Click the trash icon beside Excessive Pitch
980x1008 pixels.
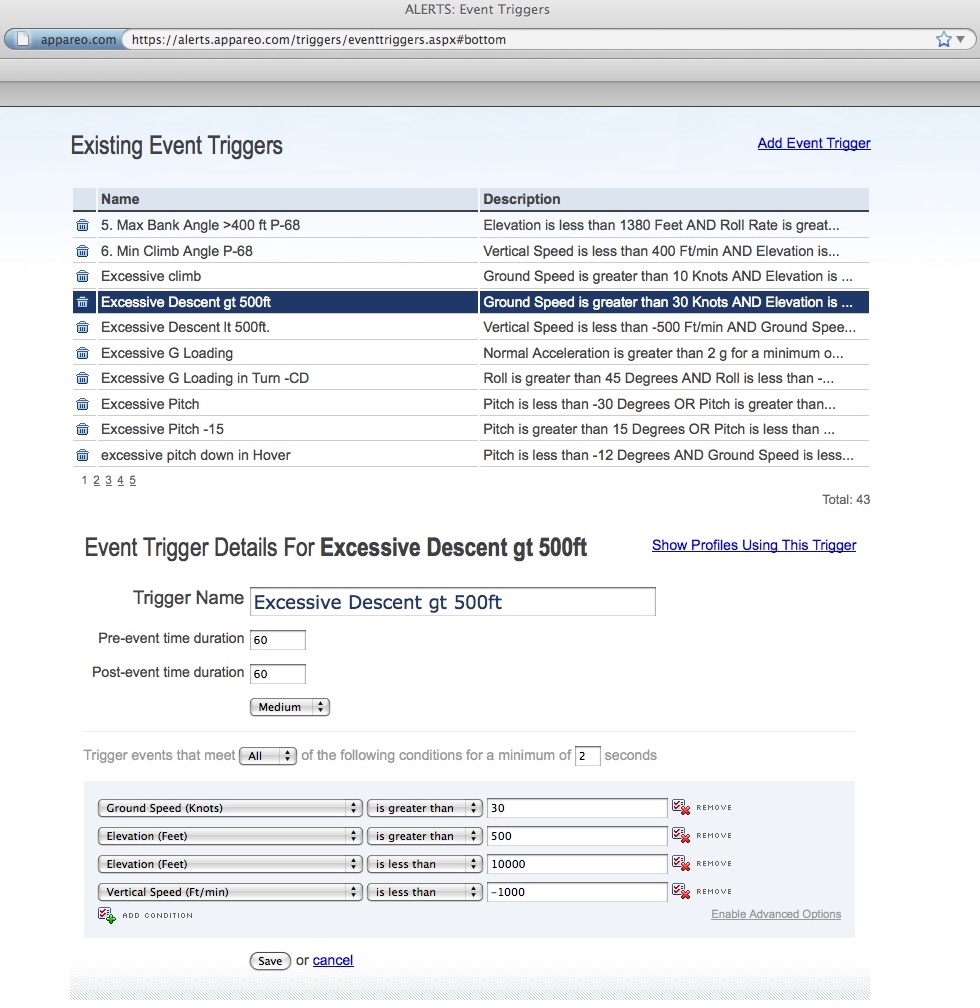pos(83,404)
